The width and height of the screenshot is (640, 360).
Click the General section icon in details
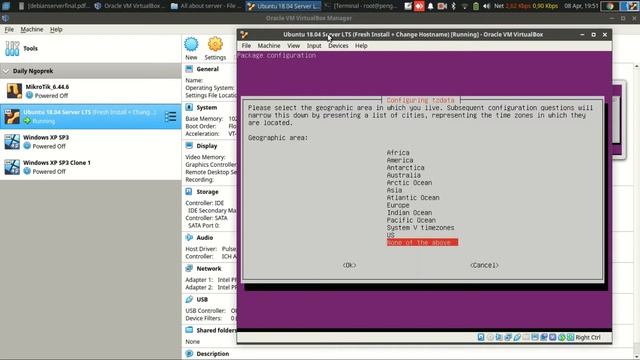pos(189,69)
